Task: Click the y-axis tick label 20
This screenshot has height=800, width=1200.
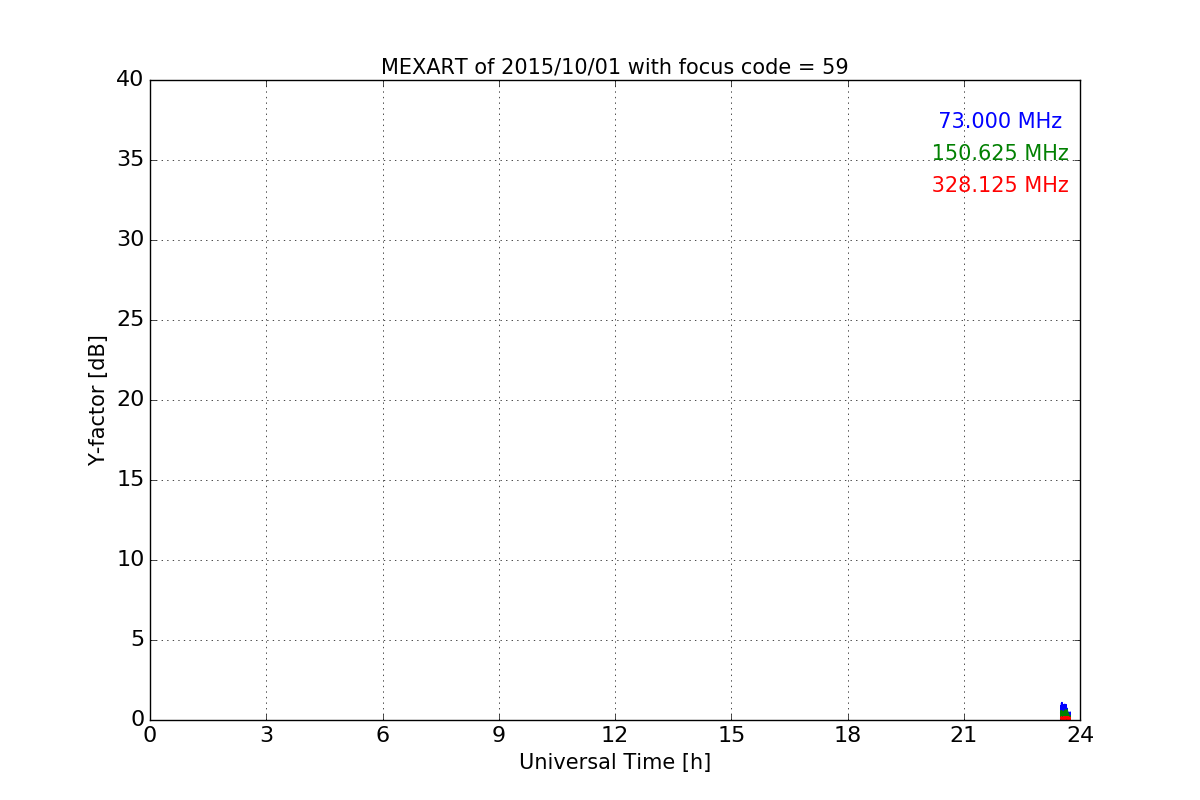Action: (130, 399)
